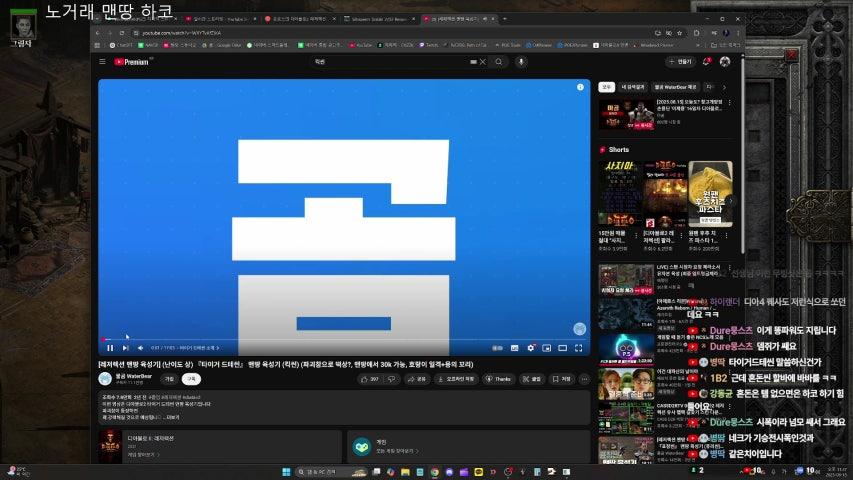The image size is (853, 480).
Task: Enter fullscreen in the video player
Action: tap(579, 348)
